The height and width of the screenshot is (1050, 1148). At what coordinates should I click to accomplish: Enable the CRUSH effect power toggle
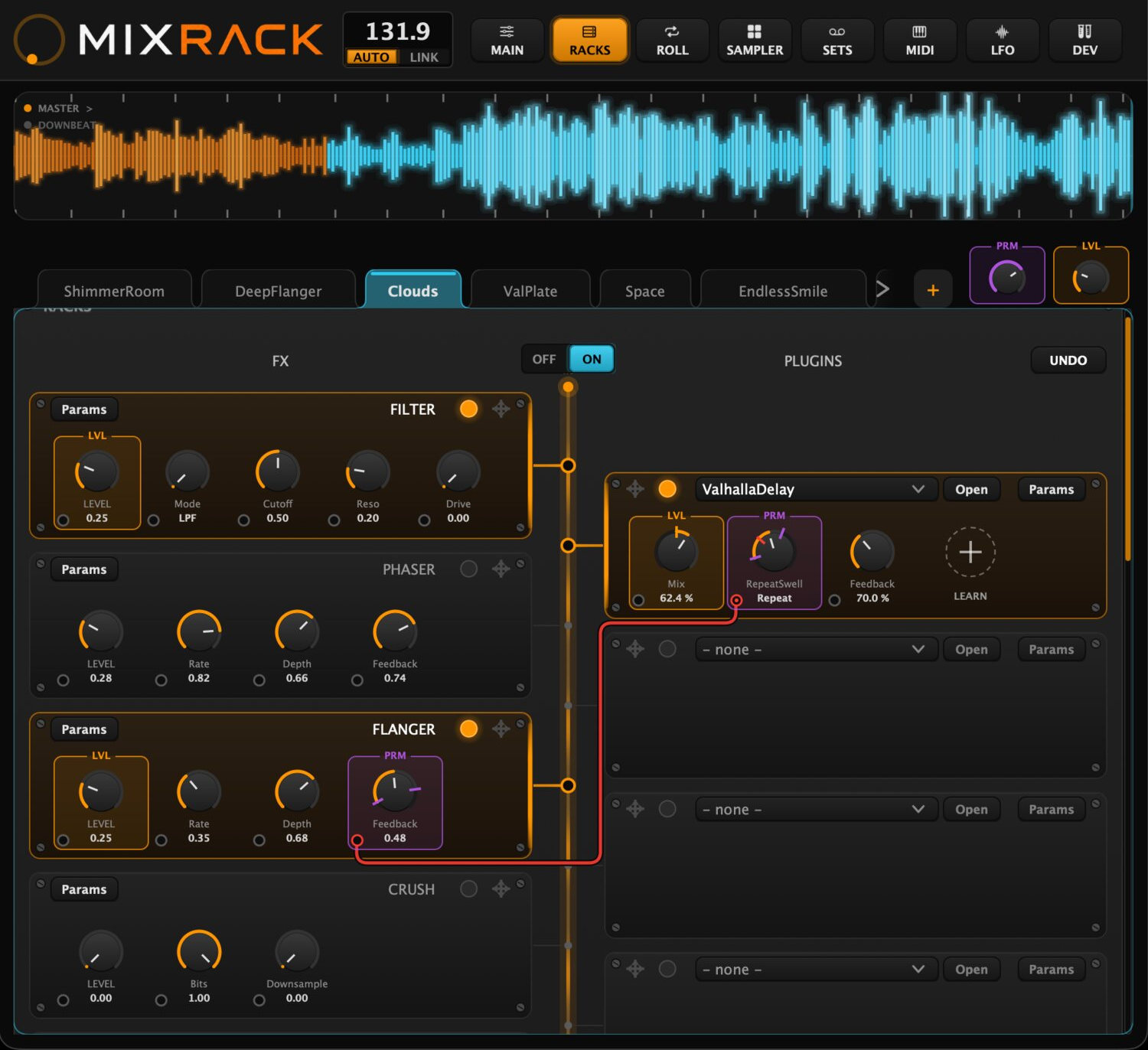click(x=469, y=889)
